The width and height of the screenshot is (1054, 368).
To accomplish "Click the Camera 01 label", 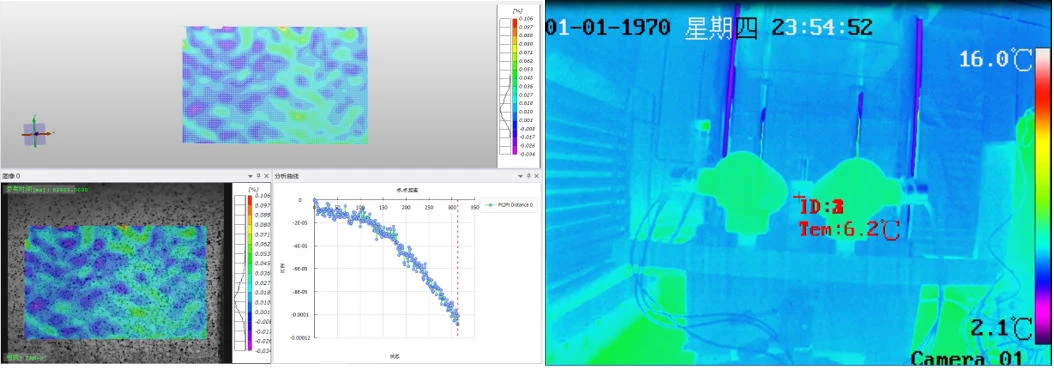I will (x=966, y=358).
